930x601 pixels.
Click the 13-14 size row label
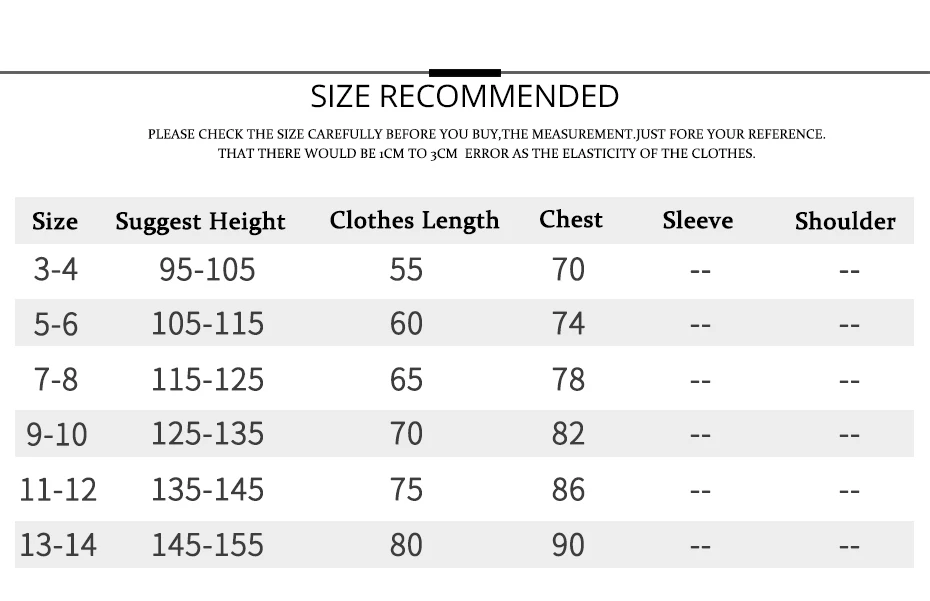pyautogui.click(x=58, y=545)
